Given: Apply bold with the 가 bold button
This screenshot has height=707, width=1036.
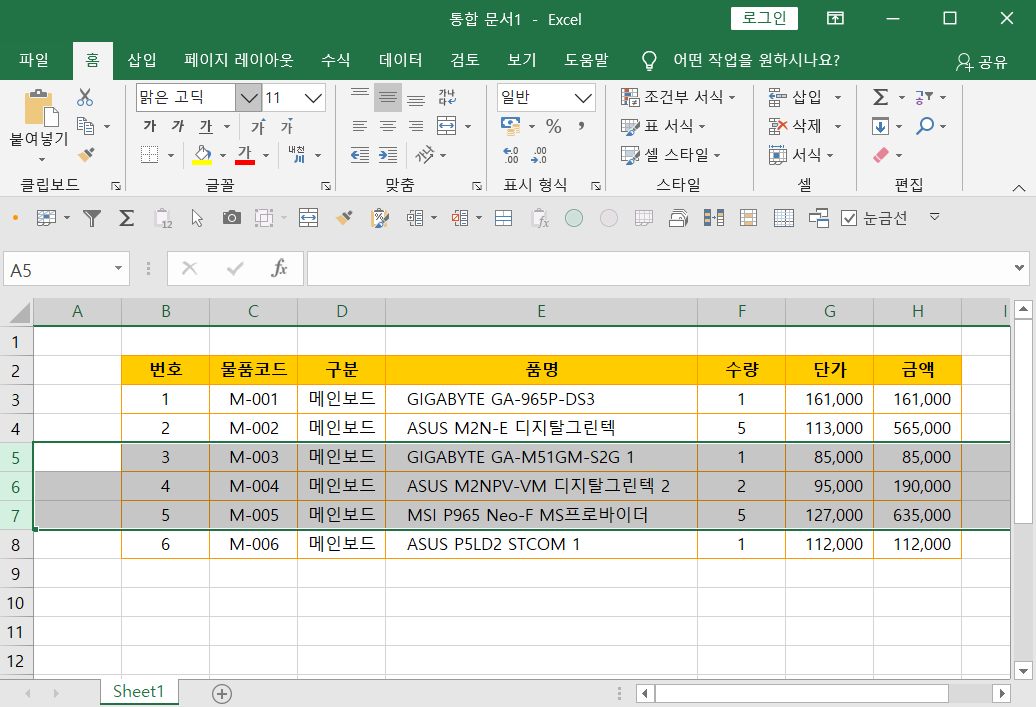Looking at the screenshot, I should coord(150,126).
